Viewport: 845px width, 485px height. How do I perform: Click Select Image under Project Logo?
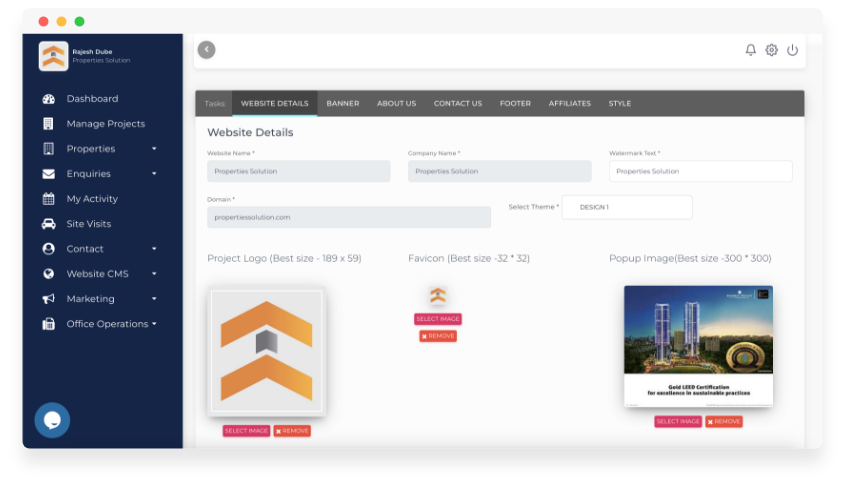click(246, 431)
